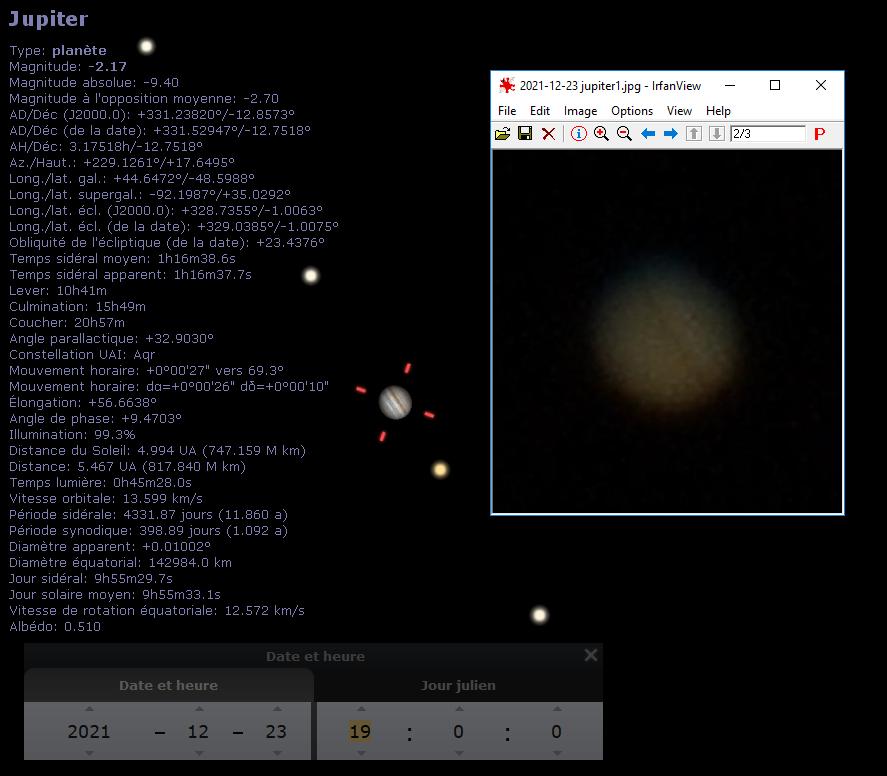
Task: Close the Date et heure dialog
Action: tap(591, 655)
